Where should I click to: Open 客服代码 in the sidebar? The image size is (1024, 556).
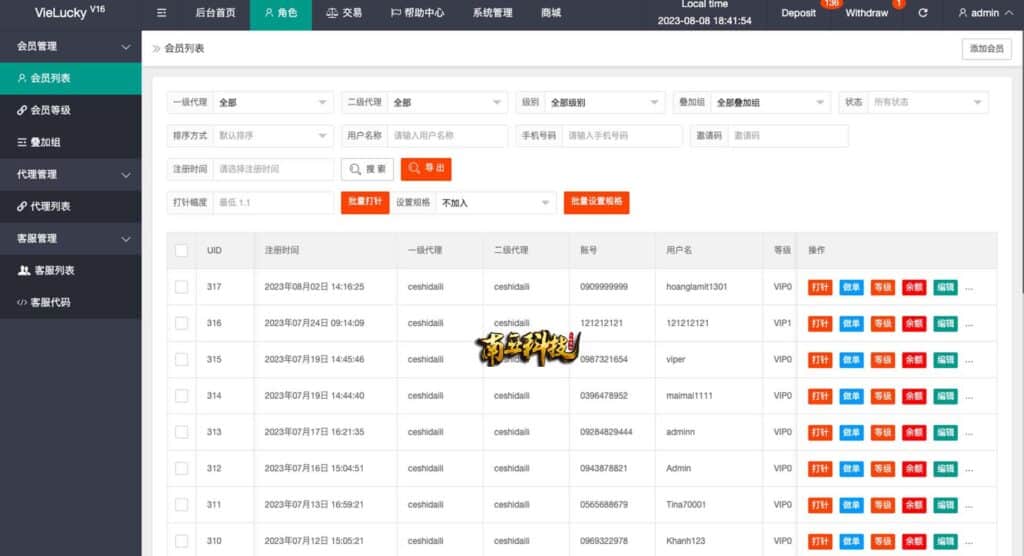71,302
